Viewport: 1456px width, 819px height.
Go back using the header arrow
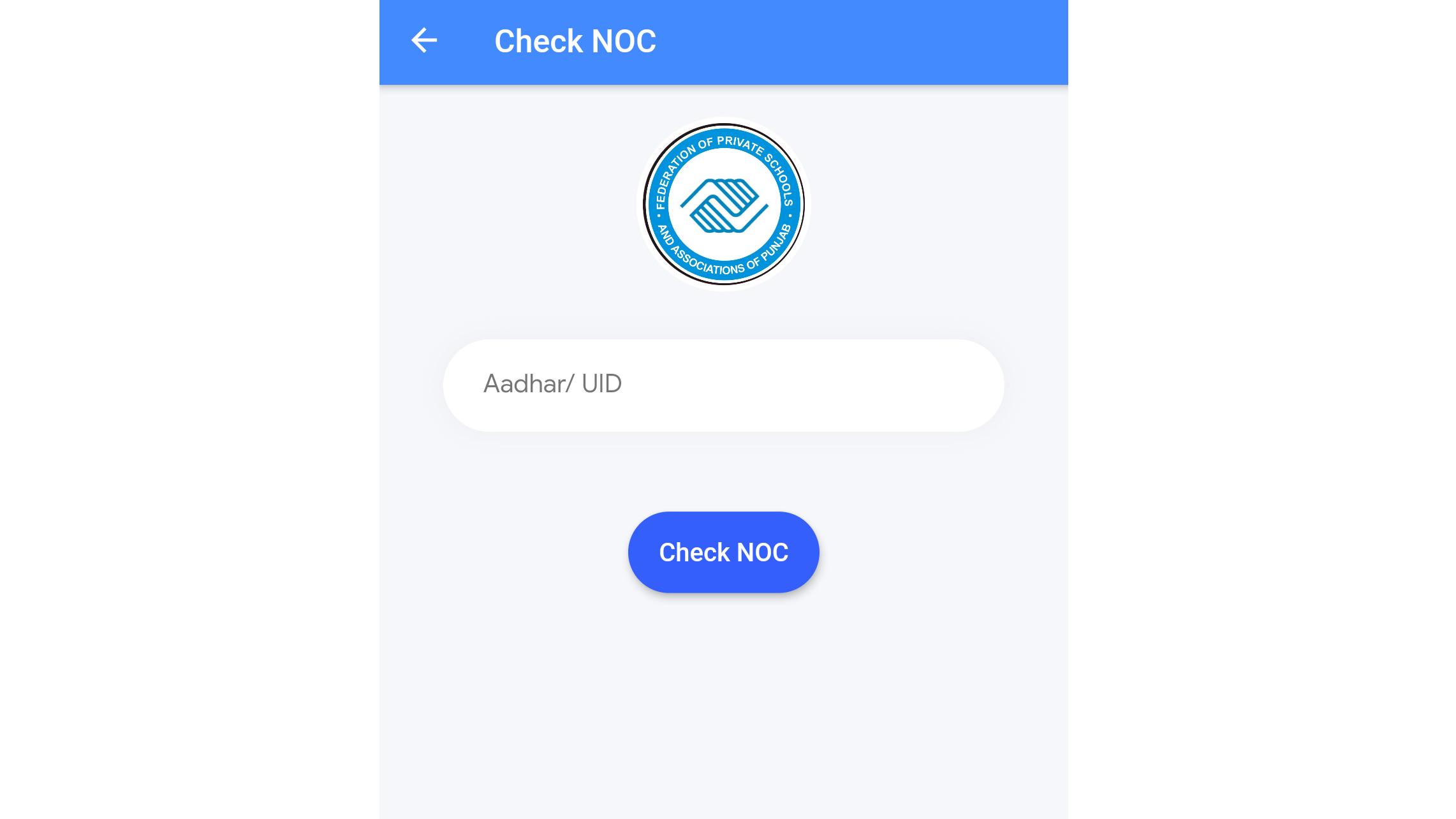click(424, 40)
